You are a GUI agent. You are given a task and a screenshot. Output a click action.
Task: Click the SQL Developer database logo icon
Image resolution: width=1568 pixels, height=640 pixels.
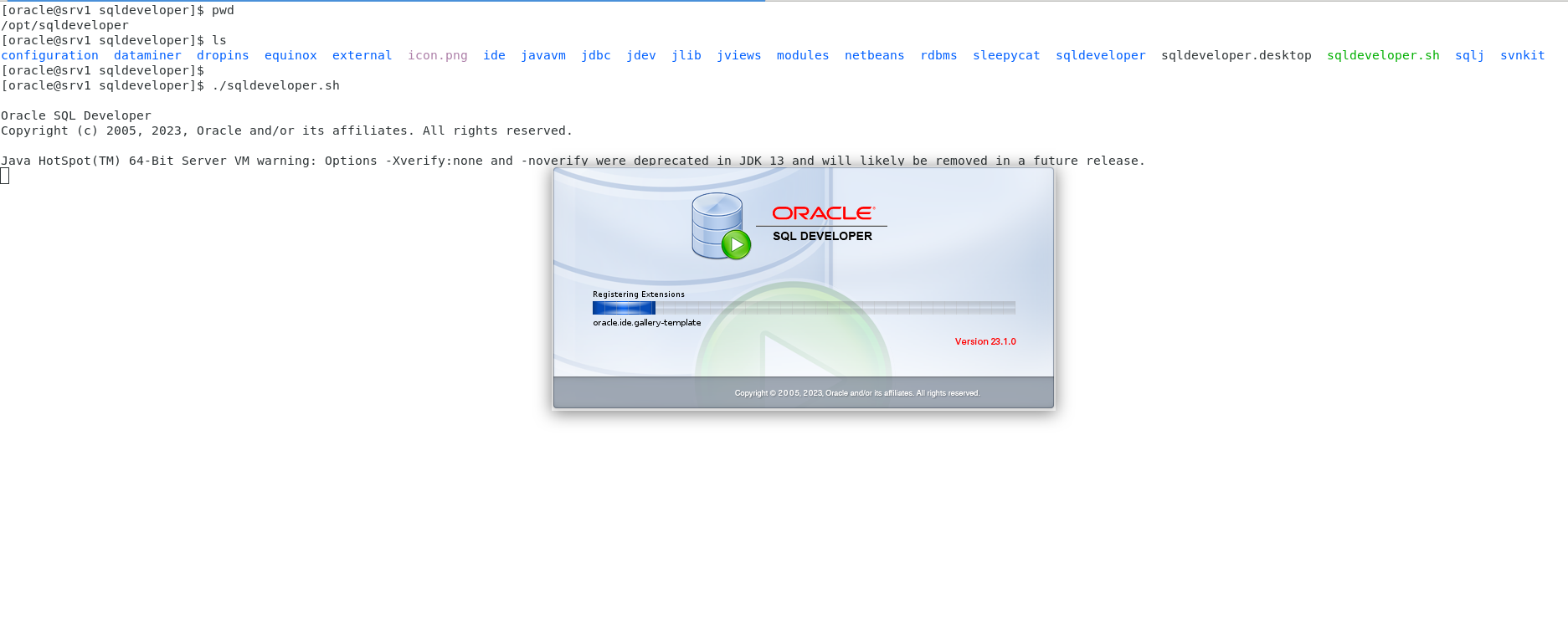pos(721,226)
